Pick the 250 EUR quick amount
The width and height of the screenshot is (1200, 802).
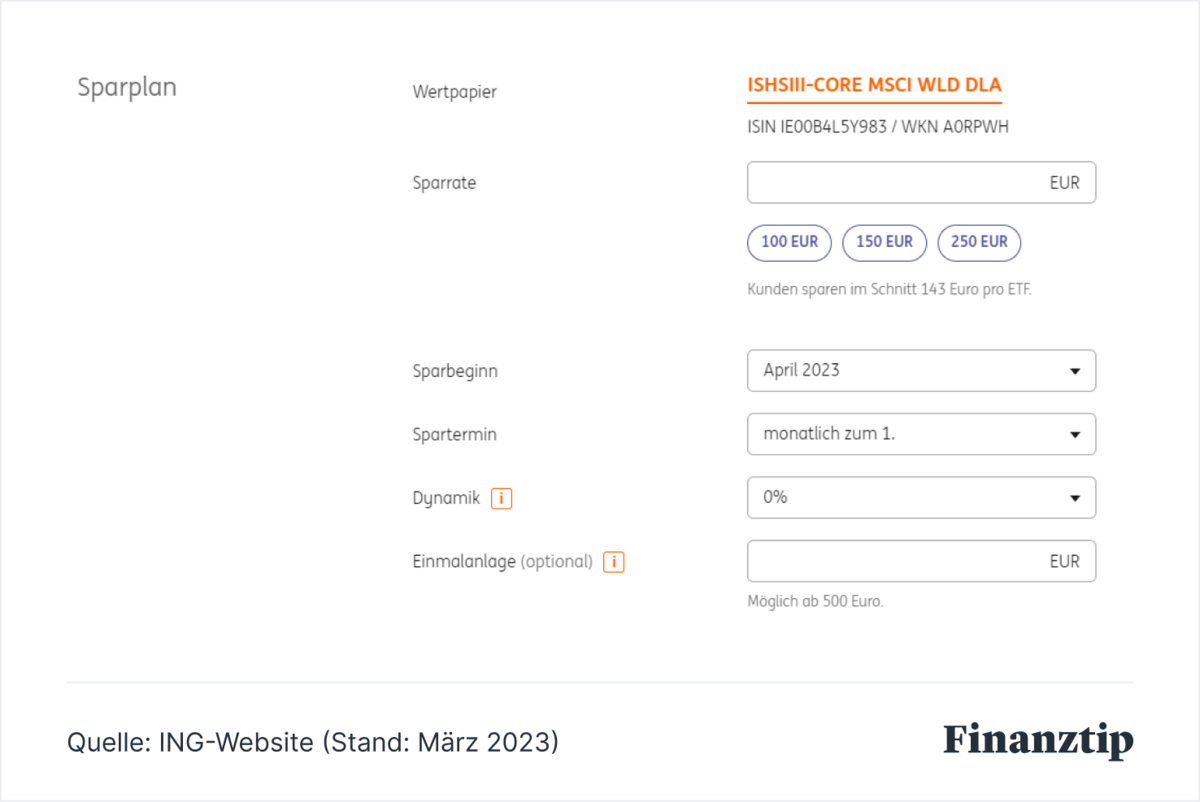[979, 242]
